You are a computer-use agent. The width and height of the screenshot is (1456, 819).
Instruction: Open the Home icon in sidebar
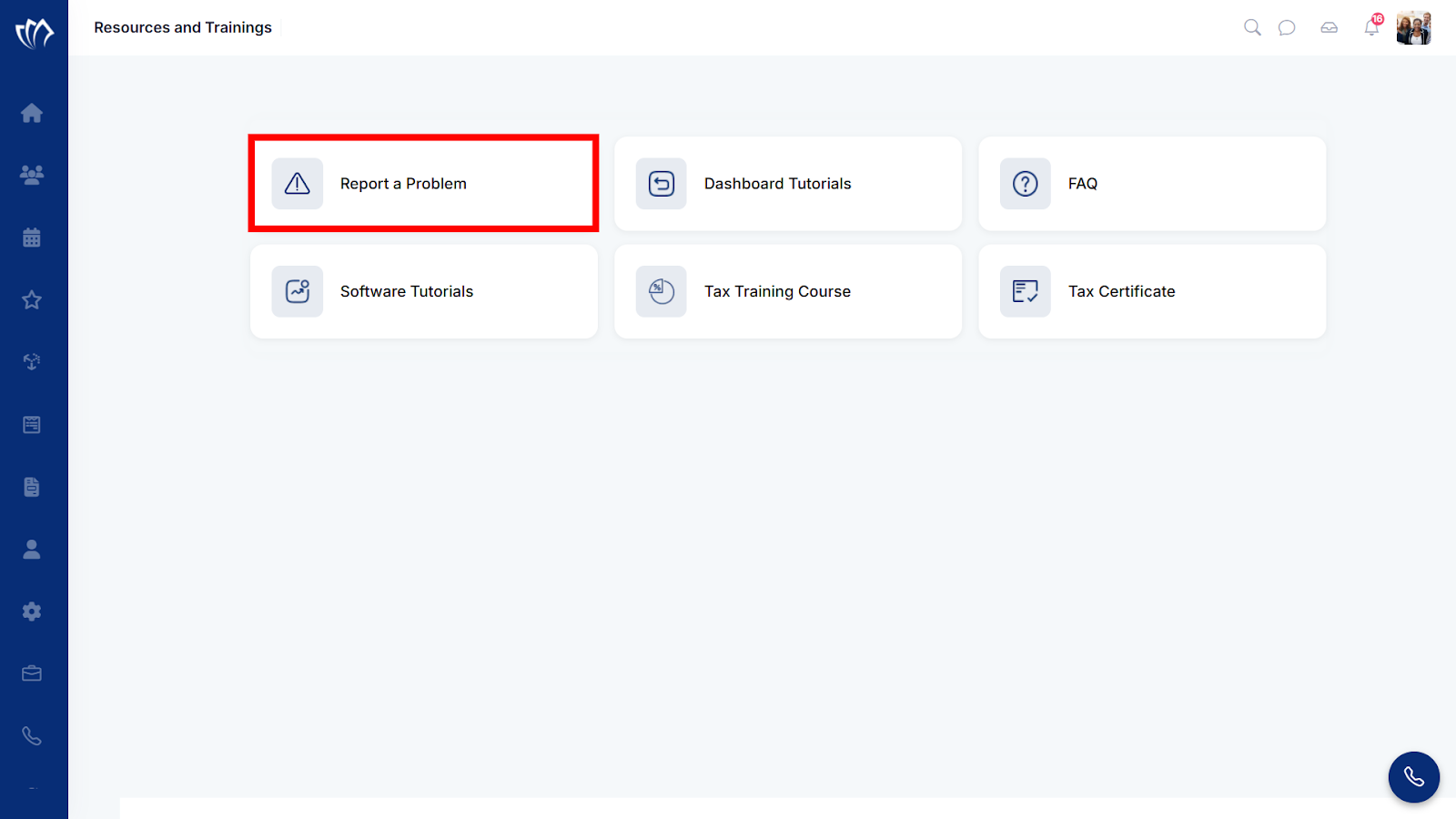coord(32,113)
